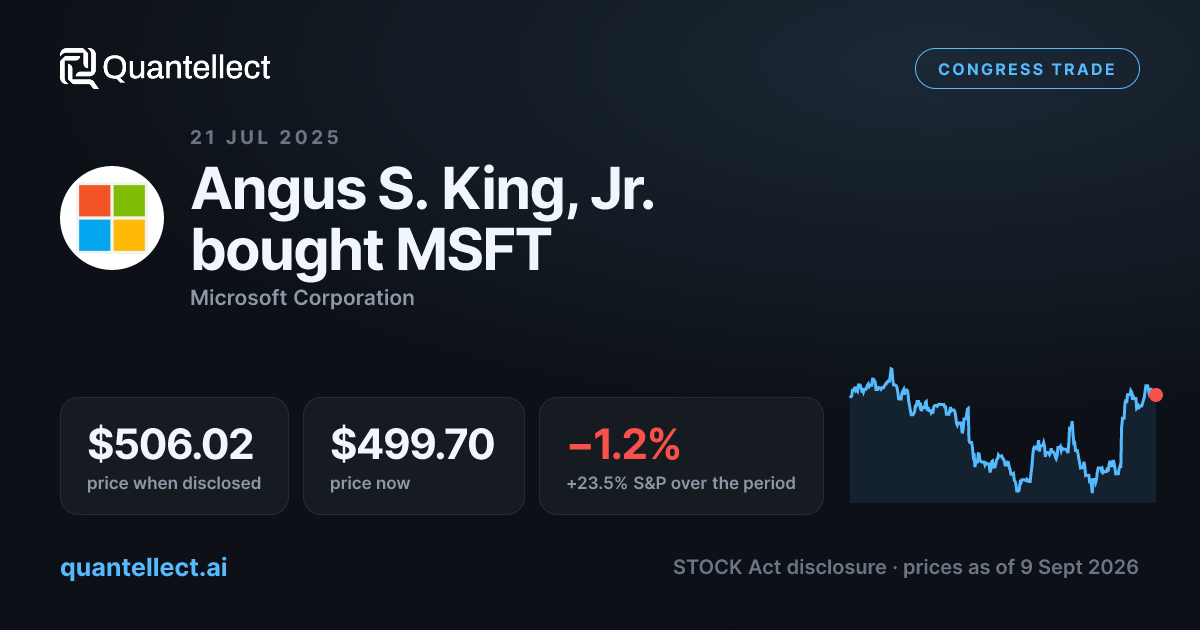The width and height of the screenshot is (1200, 630).
Task: Click the CONGRESS TRADE badge
Action: point(1027,69)
